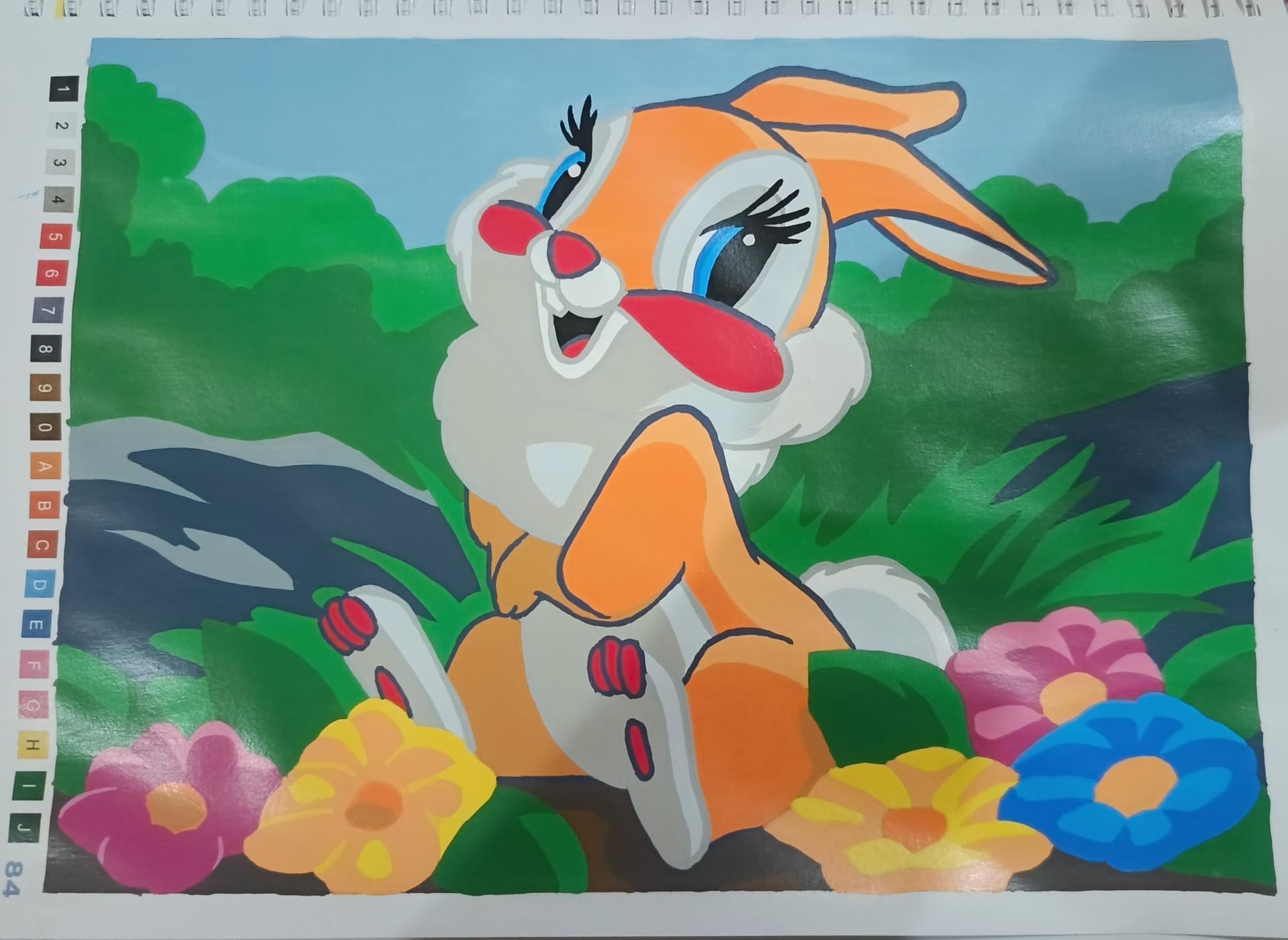This screenshot has width=1288, height=940.
Task: Pick the pink swatch labeled G
Action: click(34, 706)
